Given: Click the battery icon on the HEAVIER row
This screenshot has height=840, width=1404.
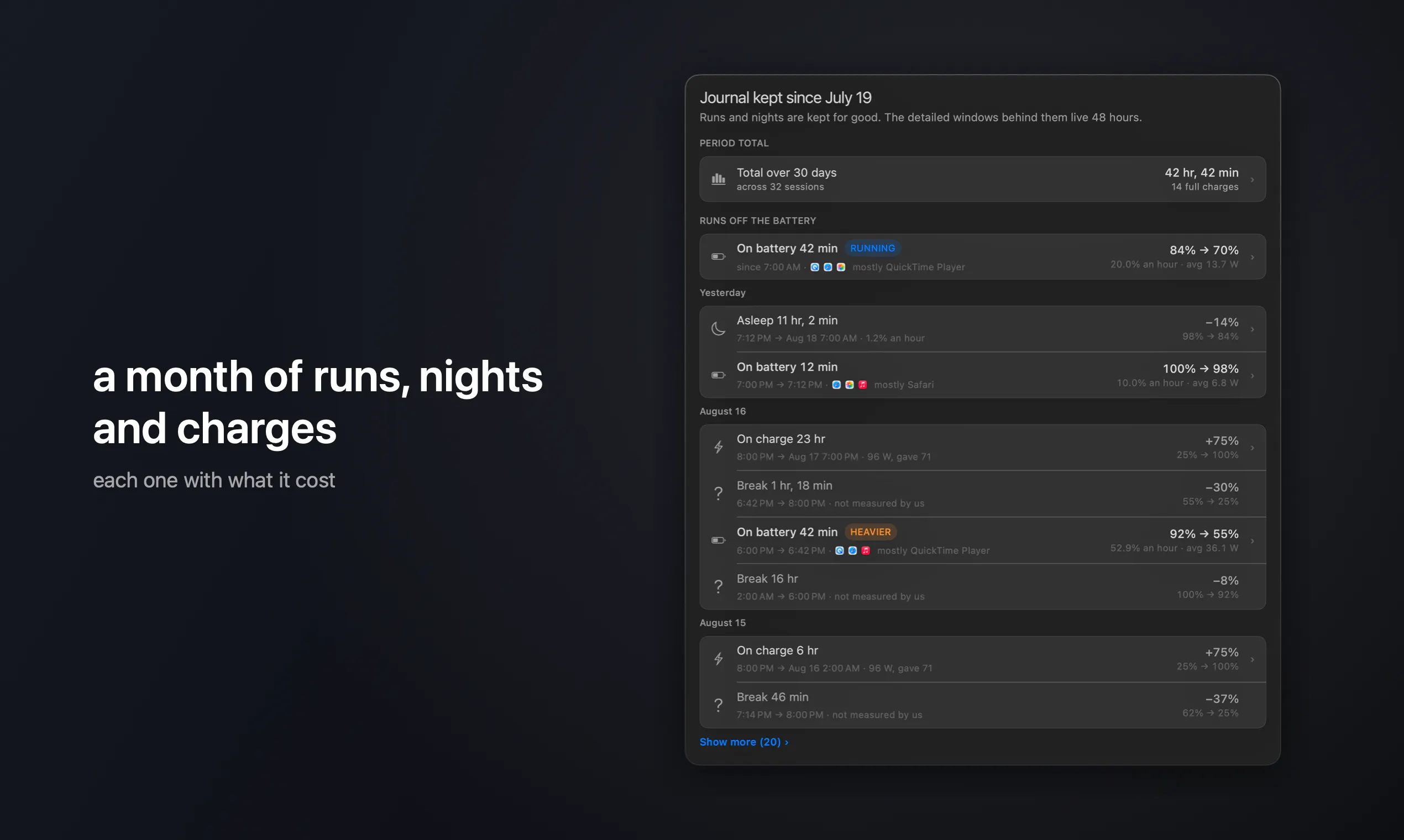Looking at the screenshot, I should point(719,540).
